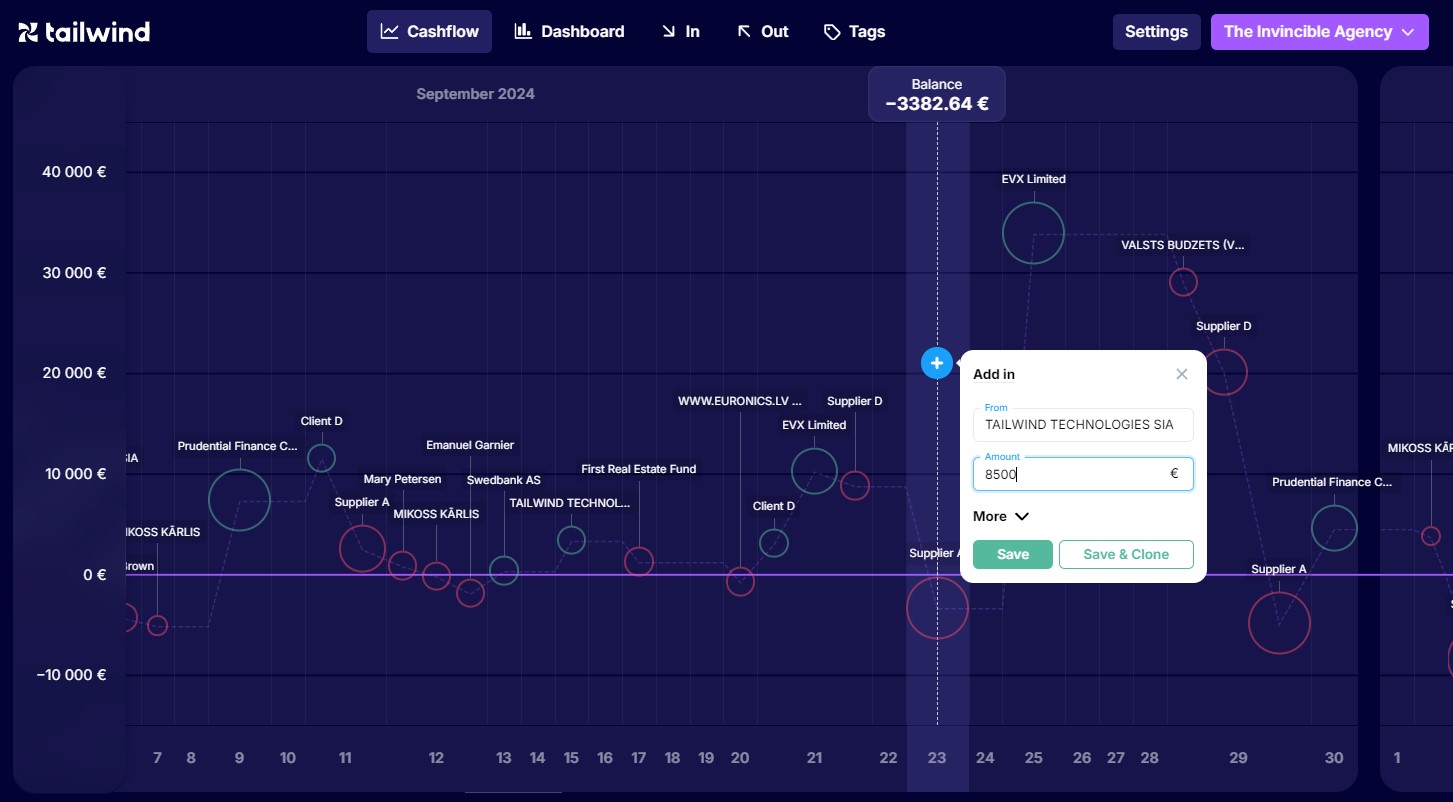
Task: Click Save & Clone button
Action: coord(1126,554)
